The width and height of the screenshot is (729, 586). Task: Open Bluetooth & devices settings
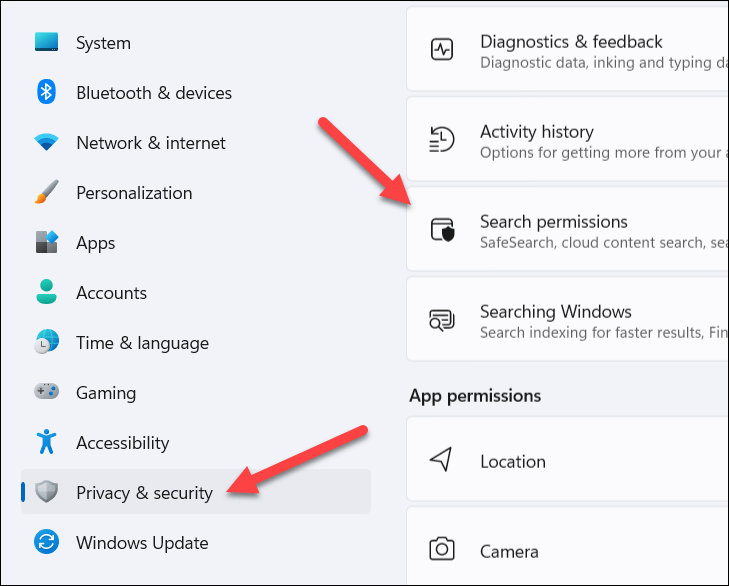154,93
